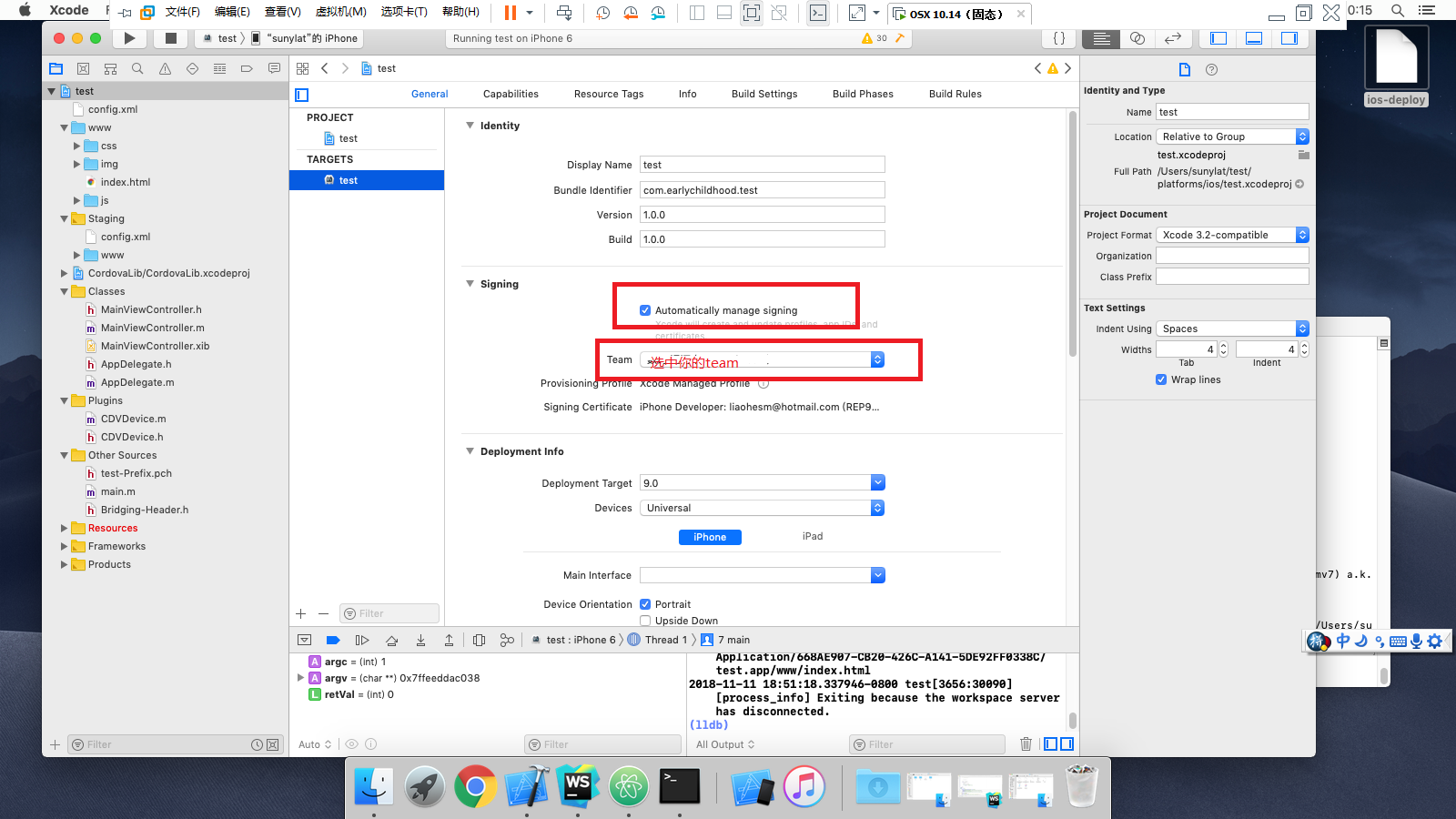Click Bundle Identifier text field
This screenshot has width=1456, height=819.
[x=762, y=190]
